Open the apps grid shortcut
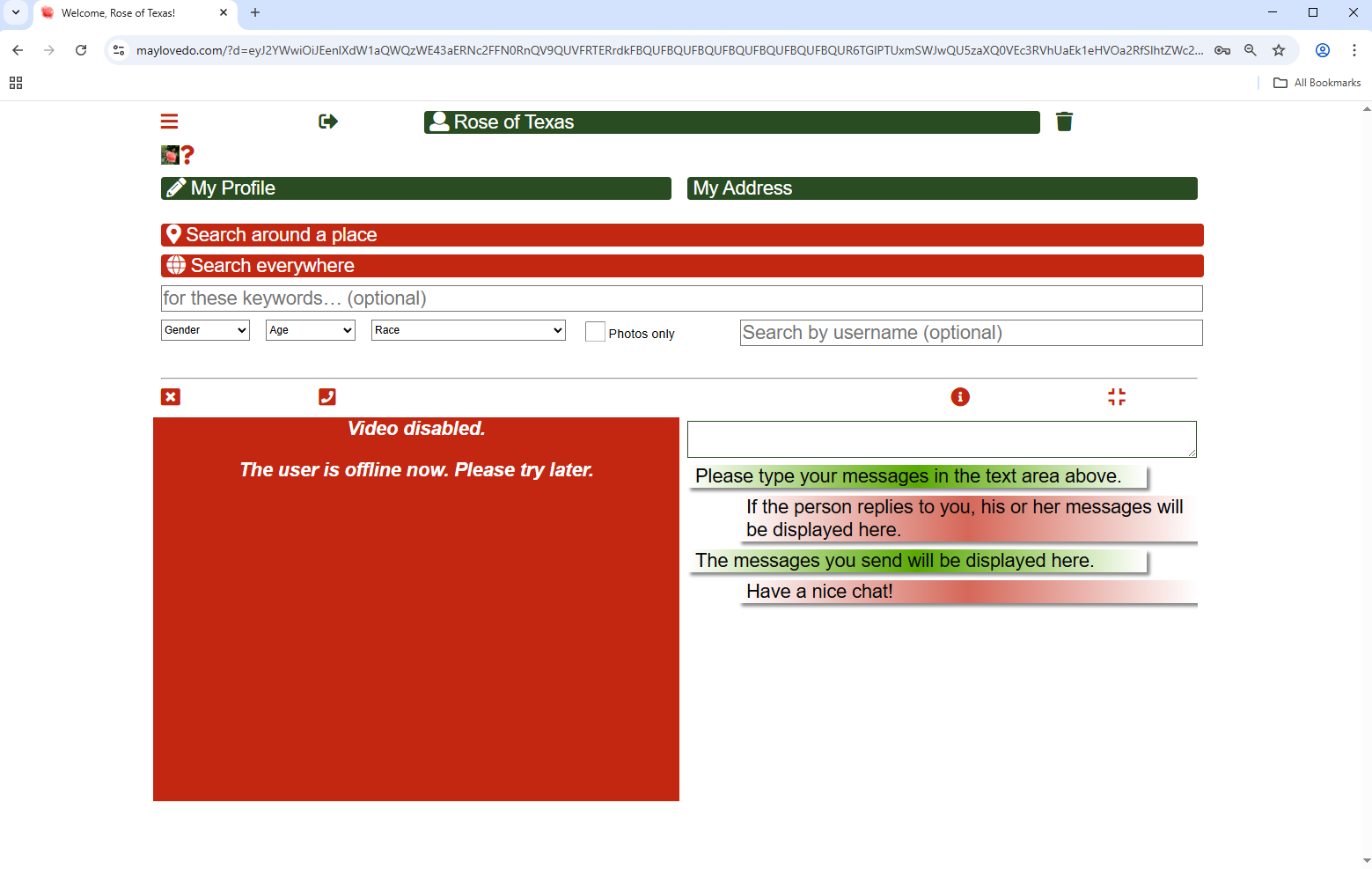The height and width of the screenshot is (869, 1372). [16, 83]
